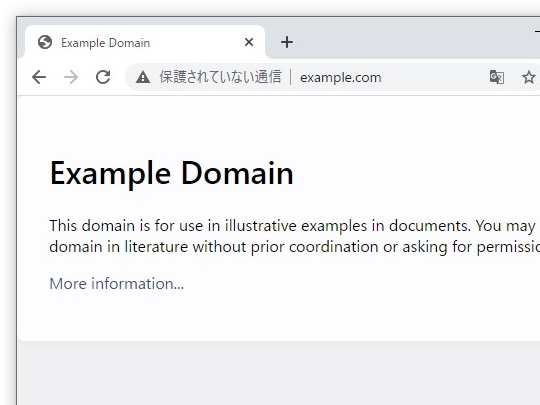540x405 pixels.
Task: Click the globe favicon on the tab
Action: pos(45,42)
